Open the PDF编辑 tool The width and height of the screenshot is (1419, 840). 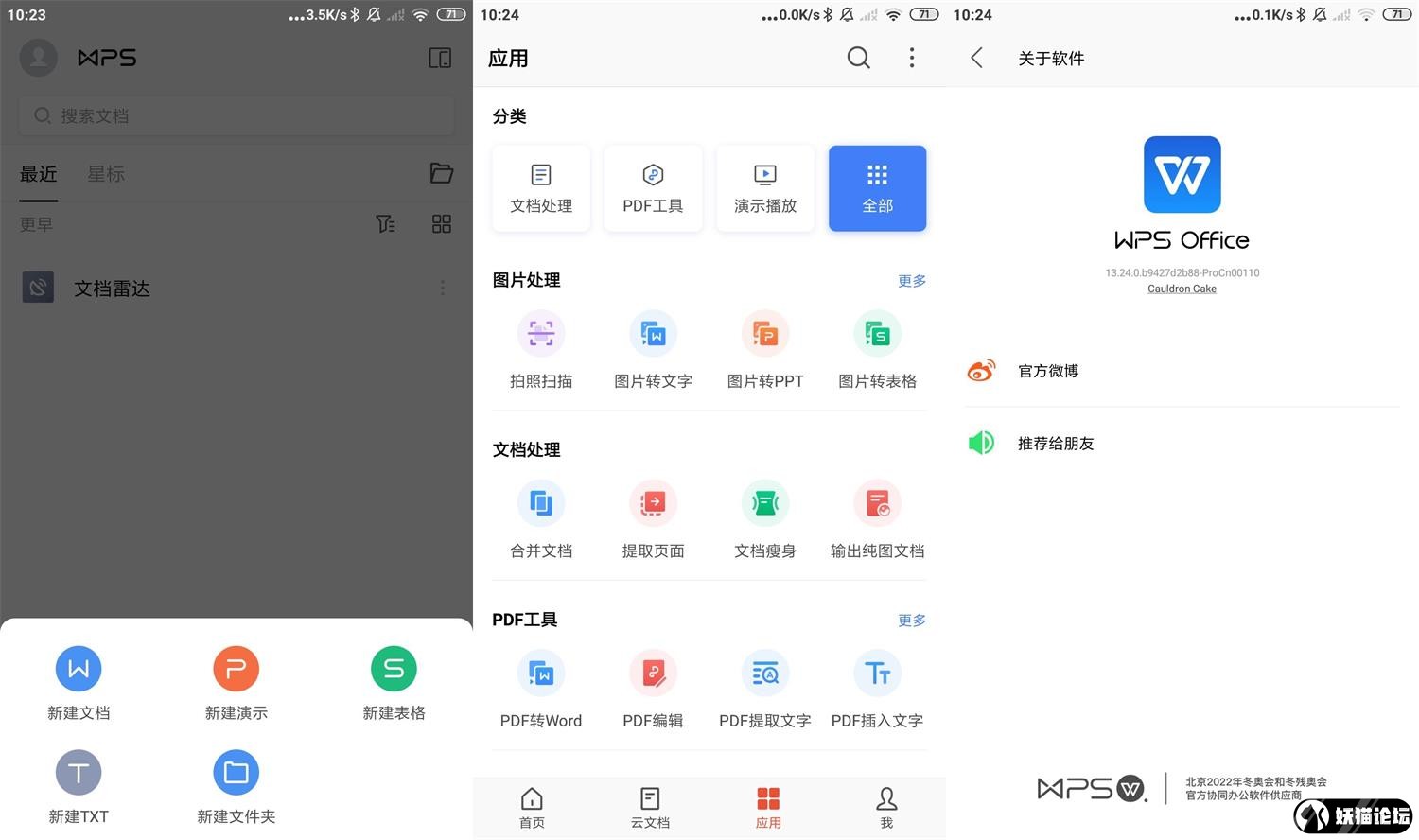[653, 690]
